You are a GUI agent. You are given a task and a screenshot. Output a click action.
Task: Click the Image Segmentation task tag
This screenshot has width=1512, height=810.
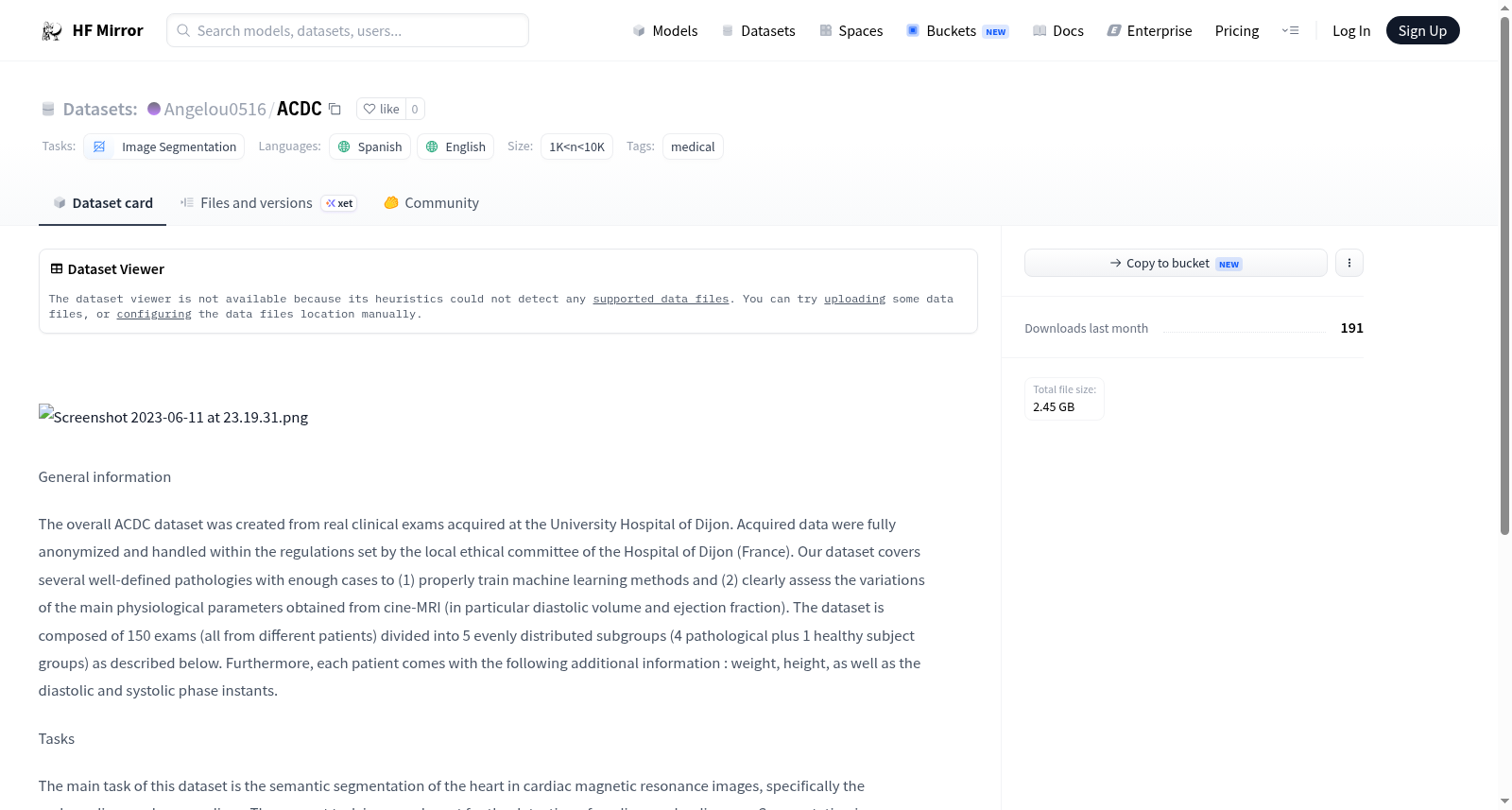coord(163,146)
